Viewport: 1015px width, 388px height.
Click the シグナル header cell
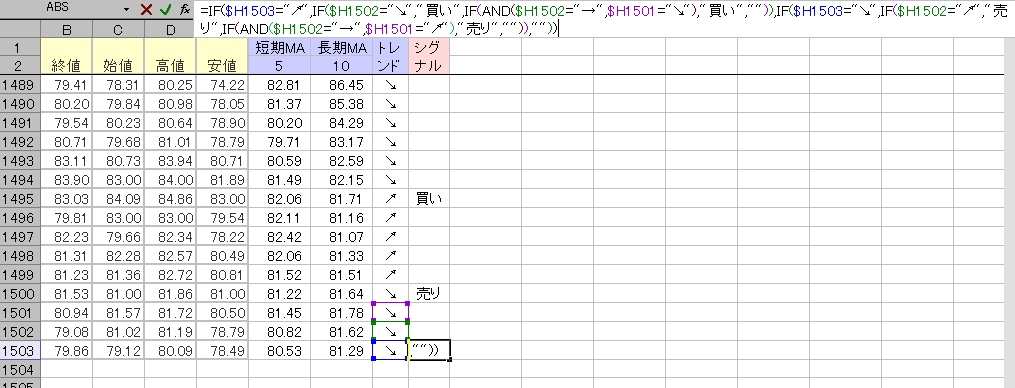point(429,56)
